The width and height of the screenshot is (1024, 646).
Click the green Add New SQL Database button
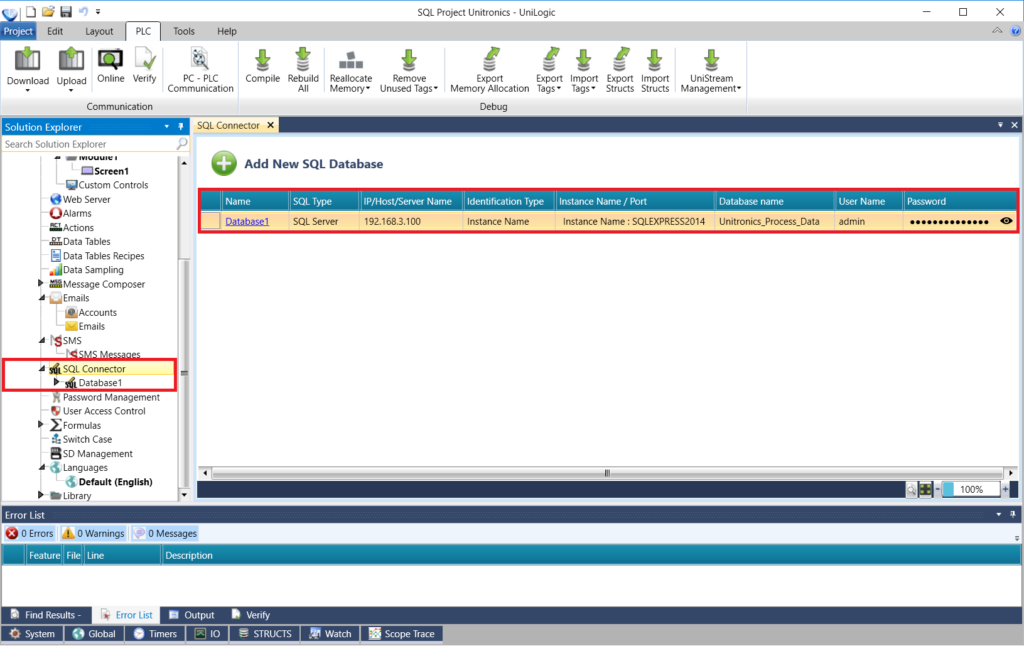click(x=224, y=163)
